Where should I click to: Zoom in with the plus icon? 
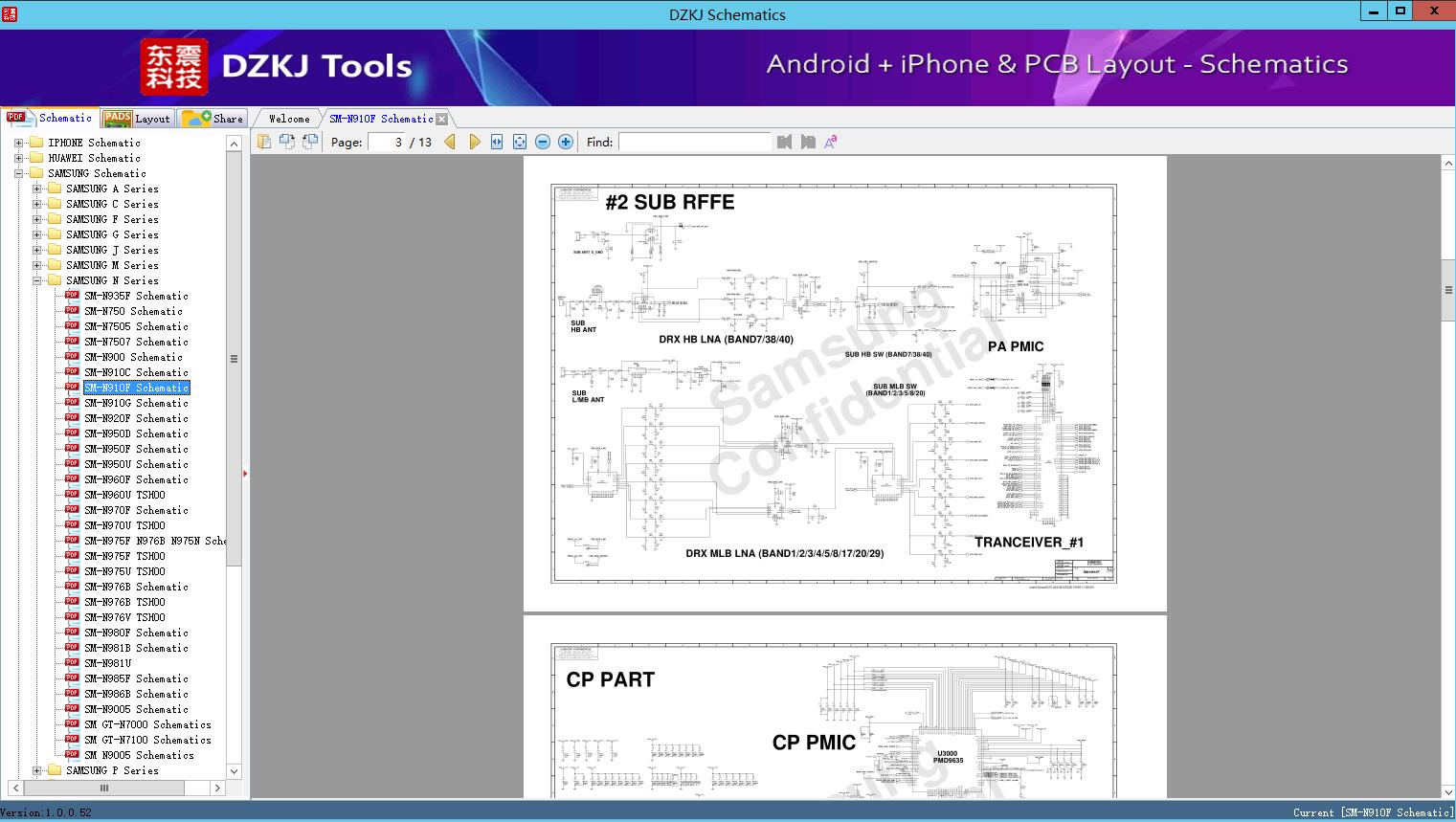(566, 142)
